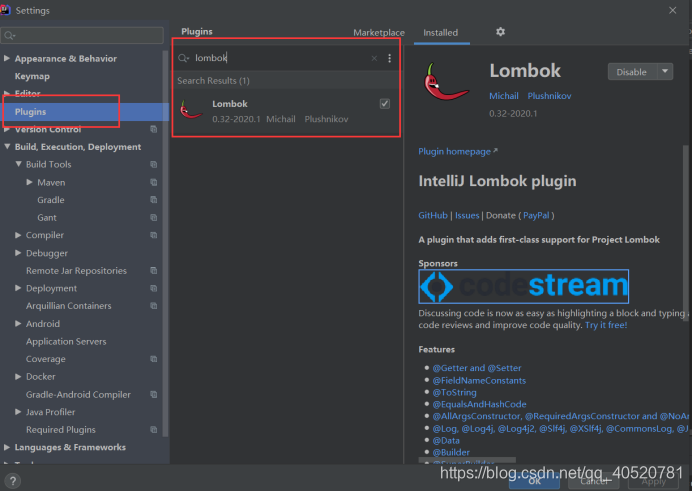Open the plugins gear settings icon
This screenshot has height=492, width=692.
pyautogui.click(x=500, y=32)
